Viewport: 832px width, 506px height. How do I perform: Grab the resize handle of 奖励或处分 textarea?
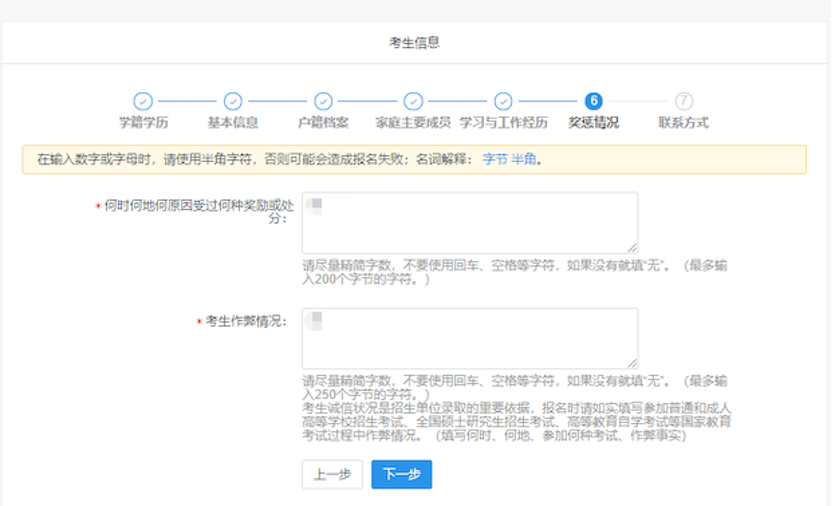click(632, 248)
